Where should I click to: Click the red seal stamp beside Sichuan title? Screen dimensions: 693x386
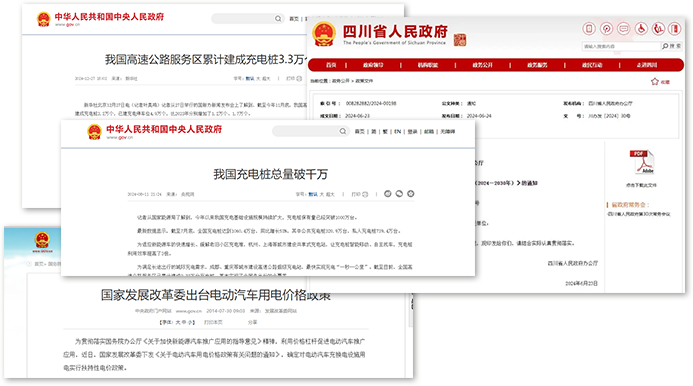[460, 40]
